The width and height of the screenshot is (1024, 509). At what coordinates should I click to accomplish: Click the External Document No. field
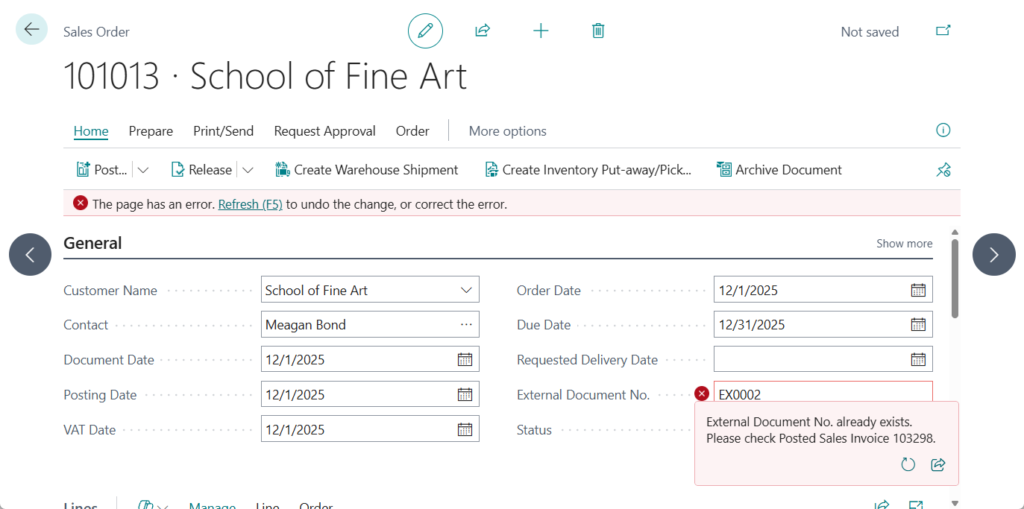pos(820,394)
